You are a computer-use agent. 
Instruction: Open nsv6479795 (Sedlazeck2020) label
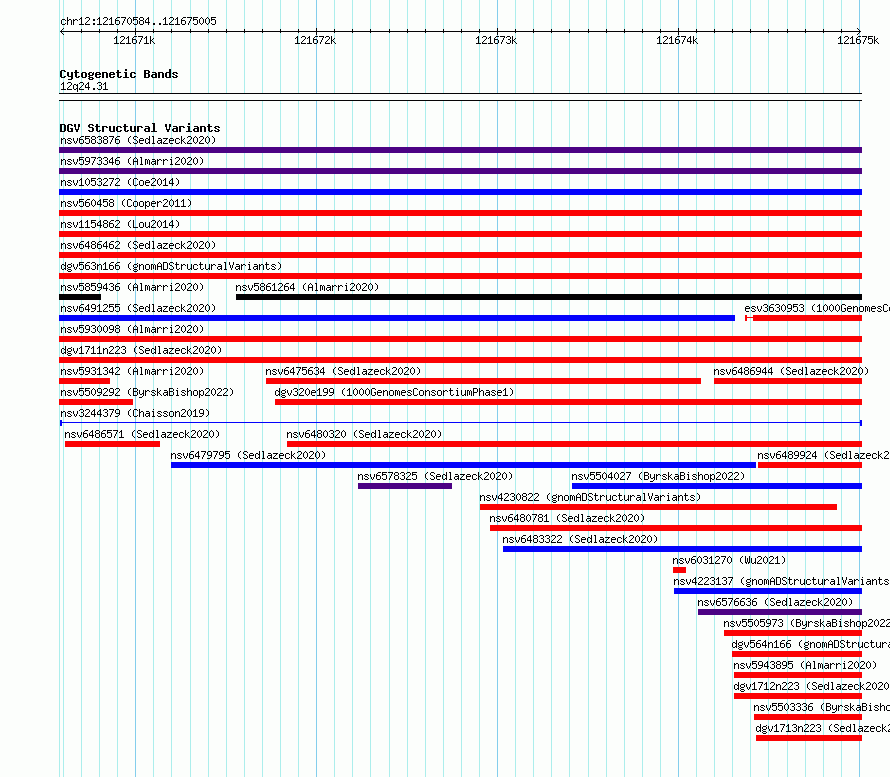(248, 455)
